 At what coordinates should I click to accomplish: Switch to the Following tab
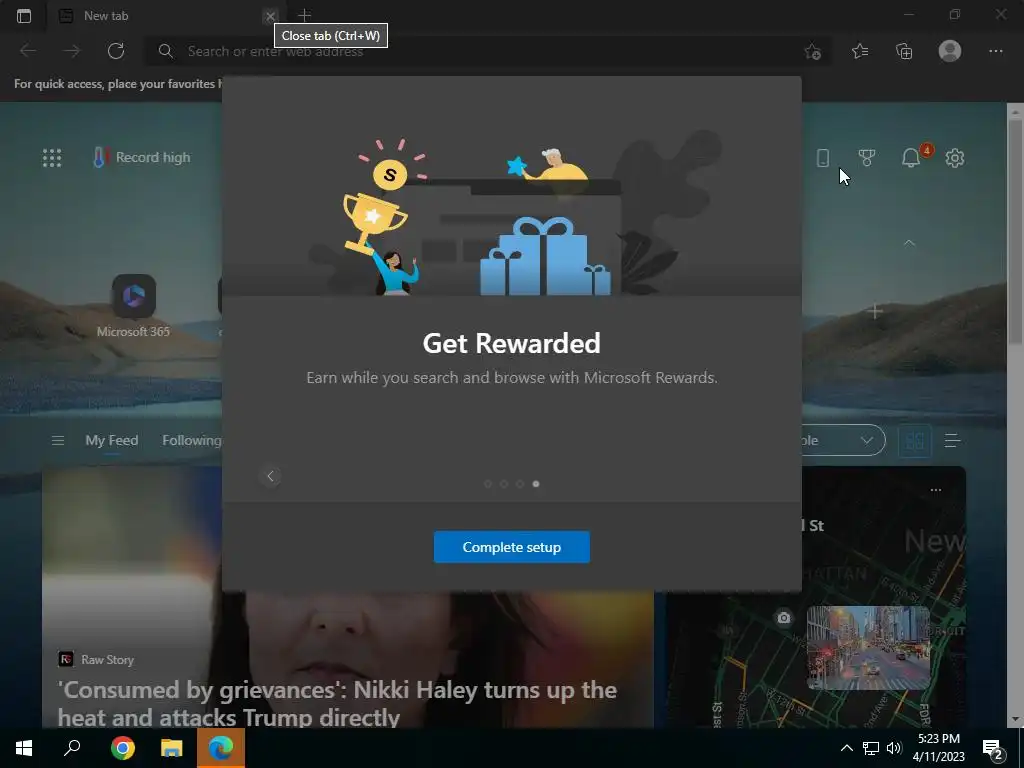click(x=192, y=440)
